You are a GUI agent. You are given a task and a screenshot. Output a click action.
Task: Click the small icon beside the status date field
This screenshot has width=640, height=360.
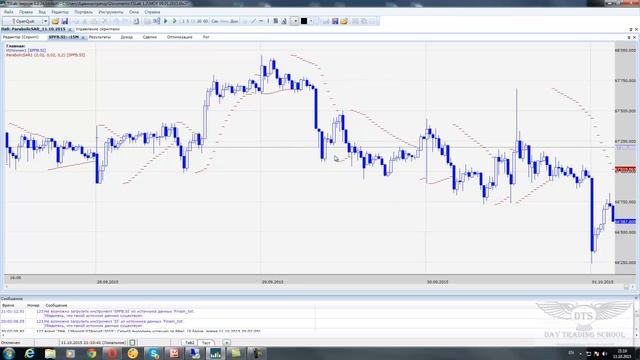click(x=132, y=342)
